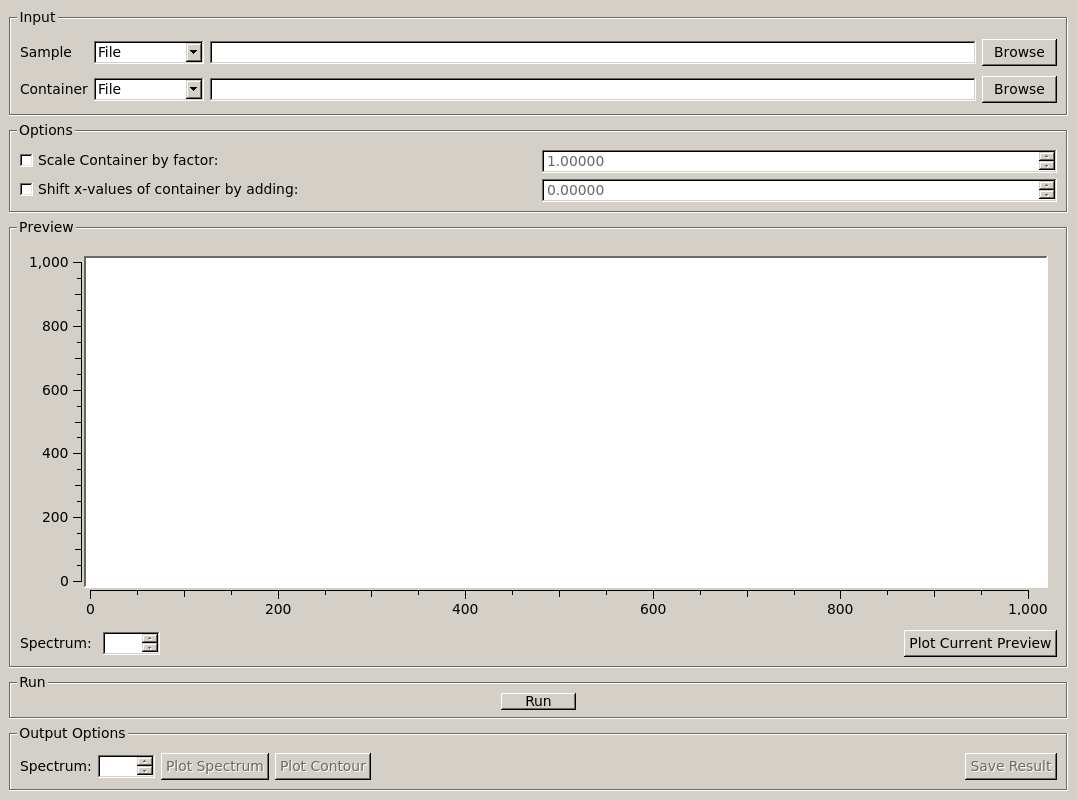Click the Container file path field
The height and width of the screenshot is (800, 1077).
click(592, 89)
